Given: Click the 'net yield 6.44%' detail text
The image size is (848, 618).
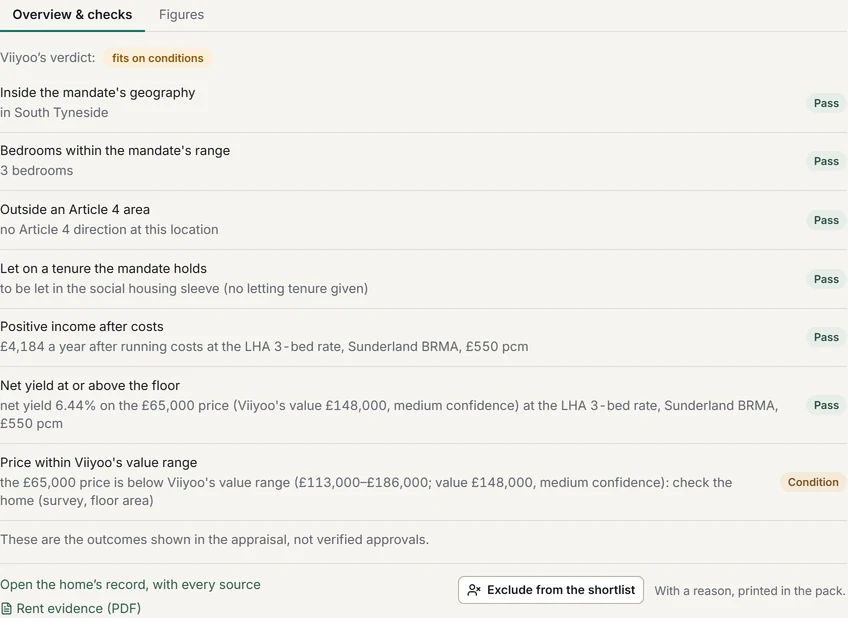Looking at the screenshot, I should click(x=389, y=414).
